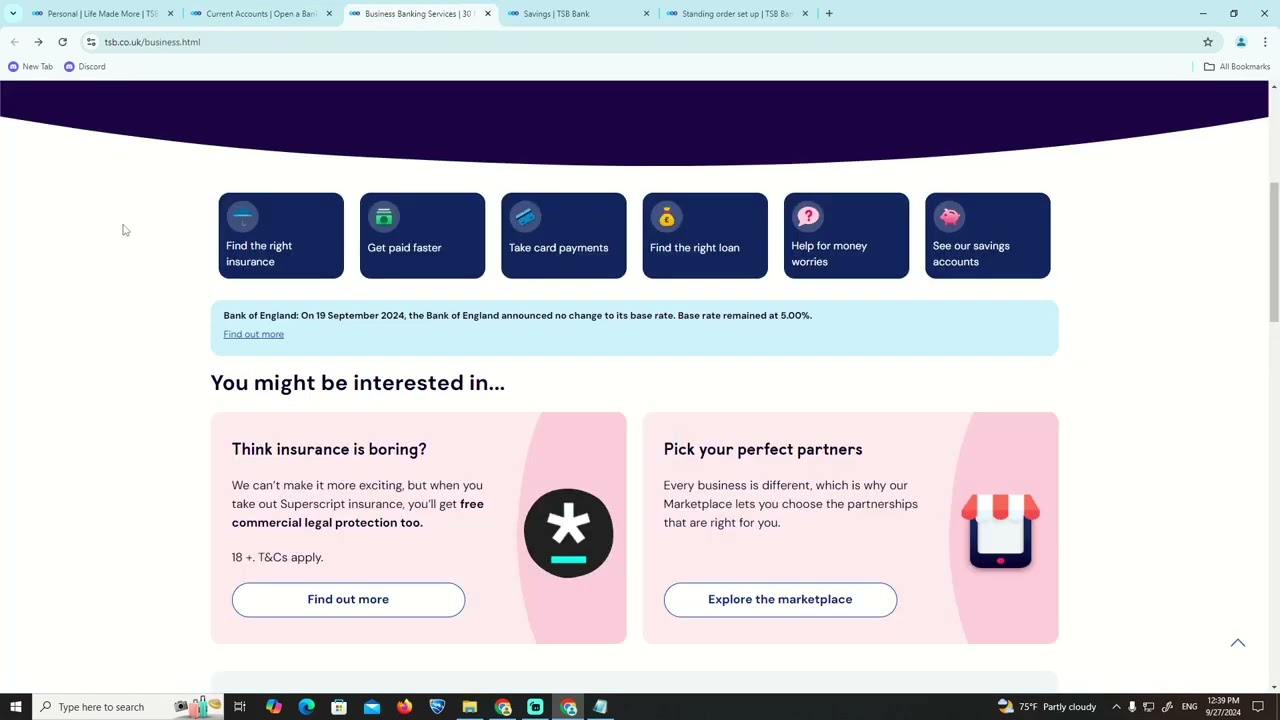Open a new tab with the plus button
Viewport: 1280px width, 720px height.
click(x=829, y=14)
